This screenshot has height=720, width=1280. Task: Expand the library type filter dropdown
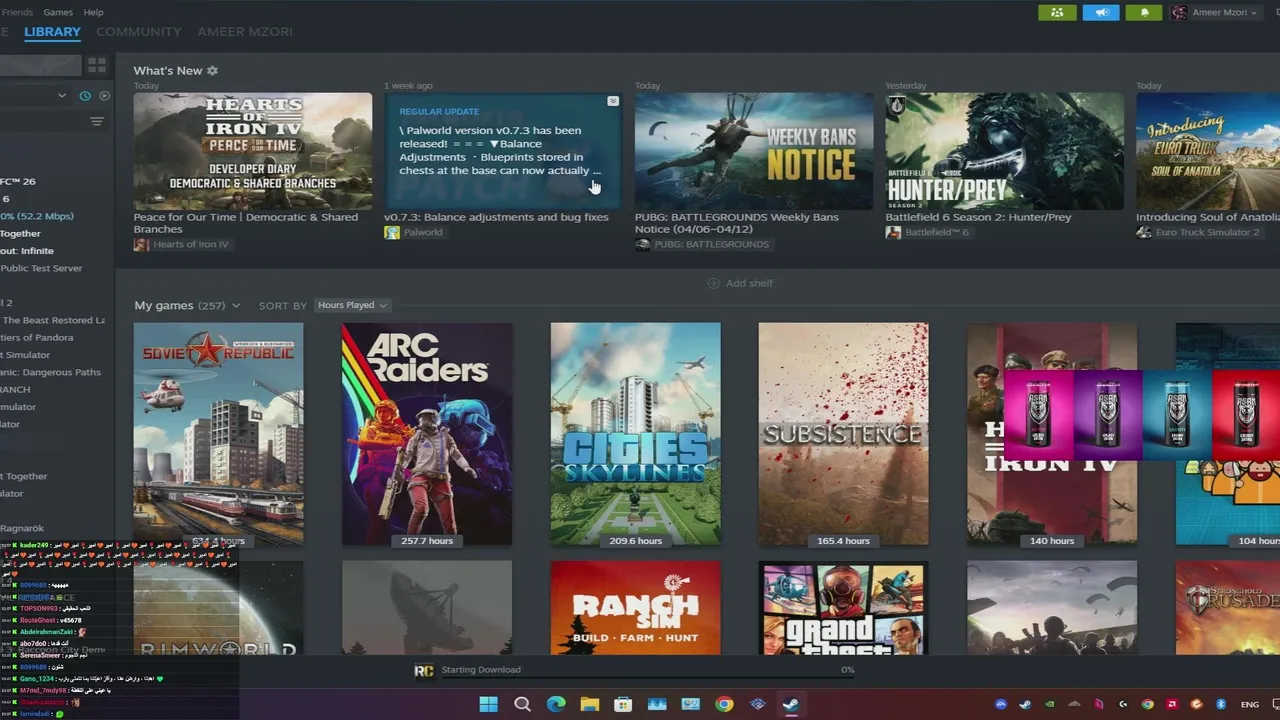click(x=62, y=96)
